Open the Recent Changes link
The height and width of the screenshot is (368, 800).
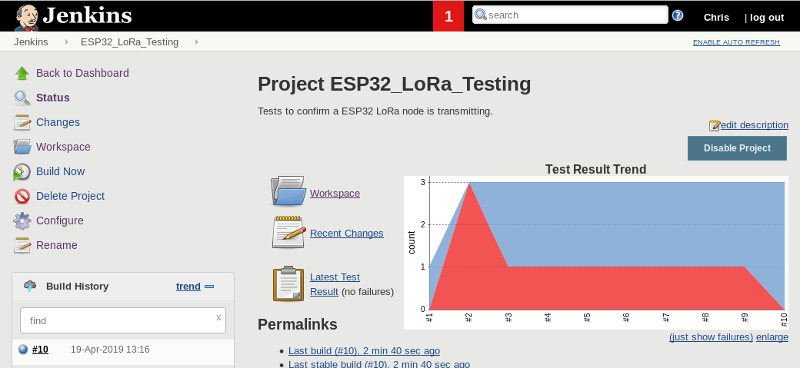click(x=346, y=233)
